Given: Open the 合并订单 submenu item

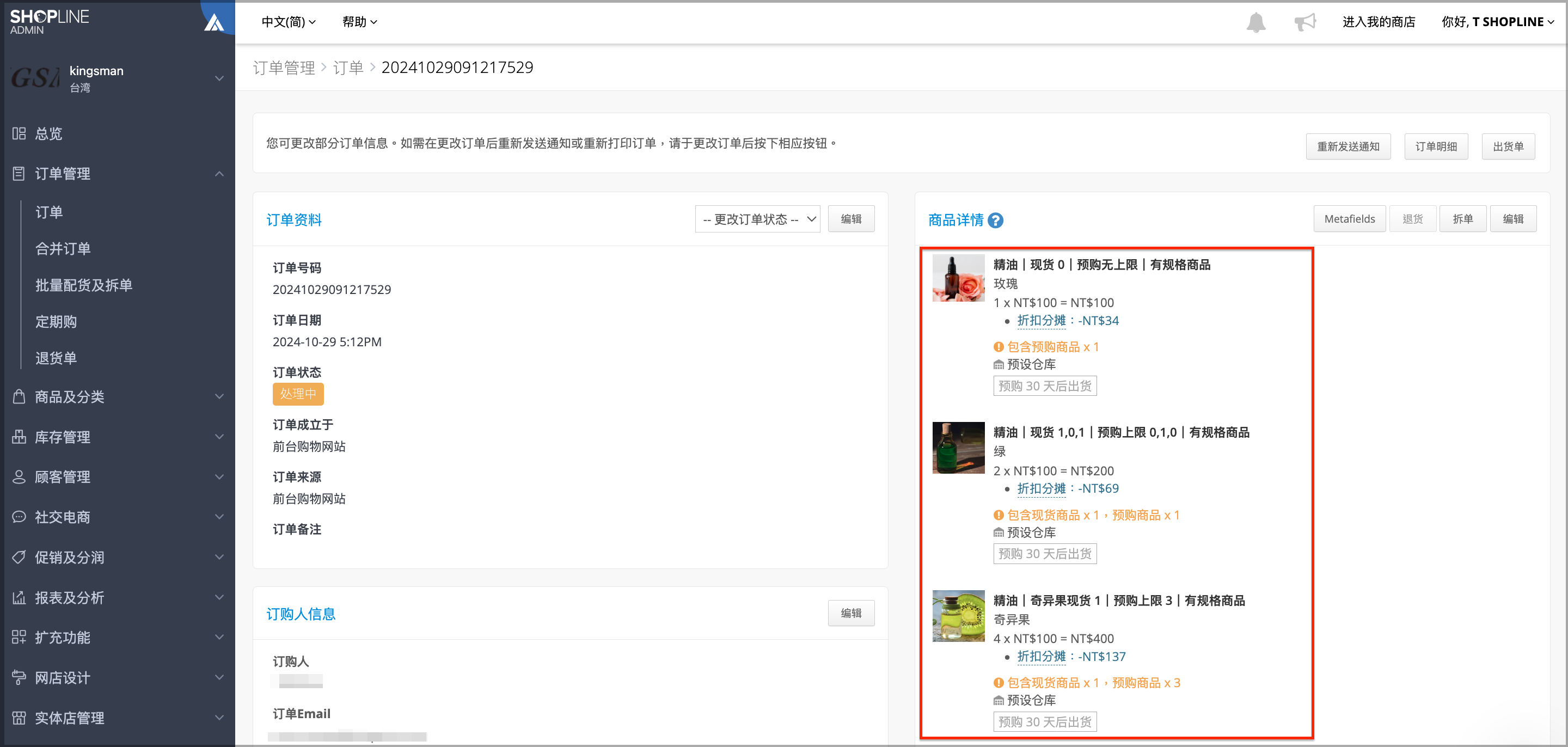Looking at the screenshot, I should 63,248.
